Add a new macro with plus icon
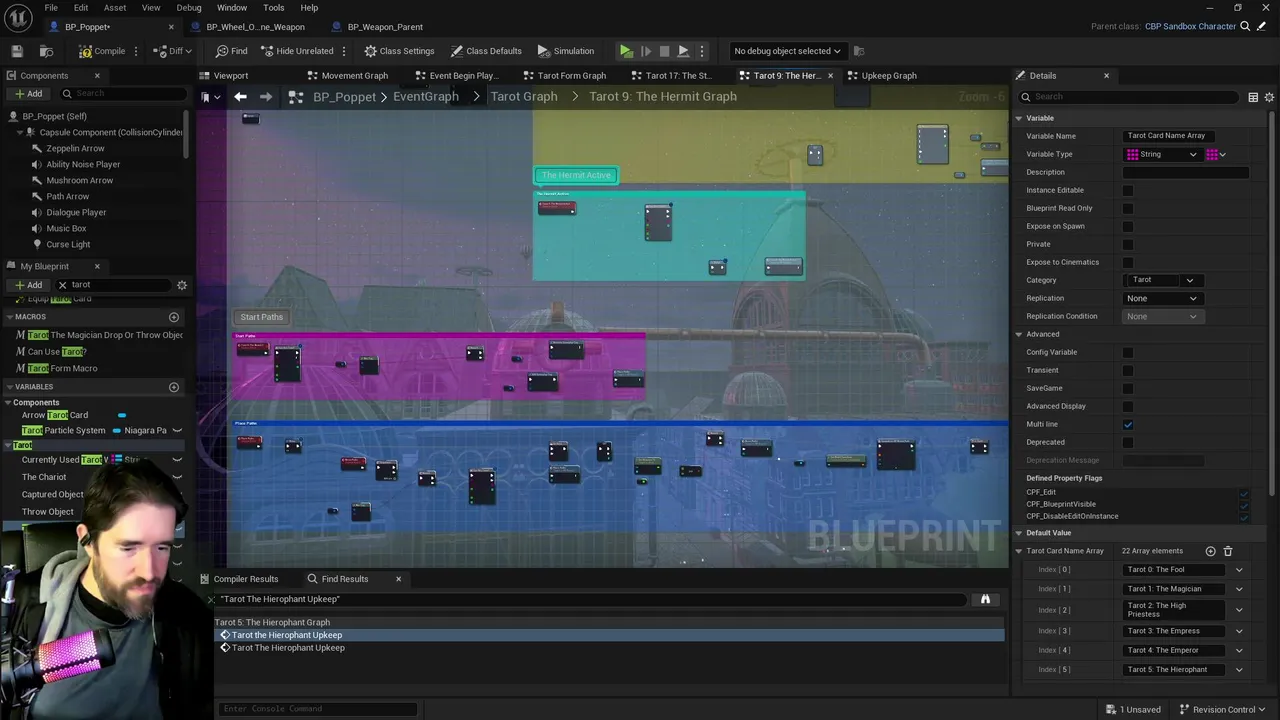The image size is (1280, 720). (174, 317)
